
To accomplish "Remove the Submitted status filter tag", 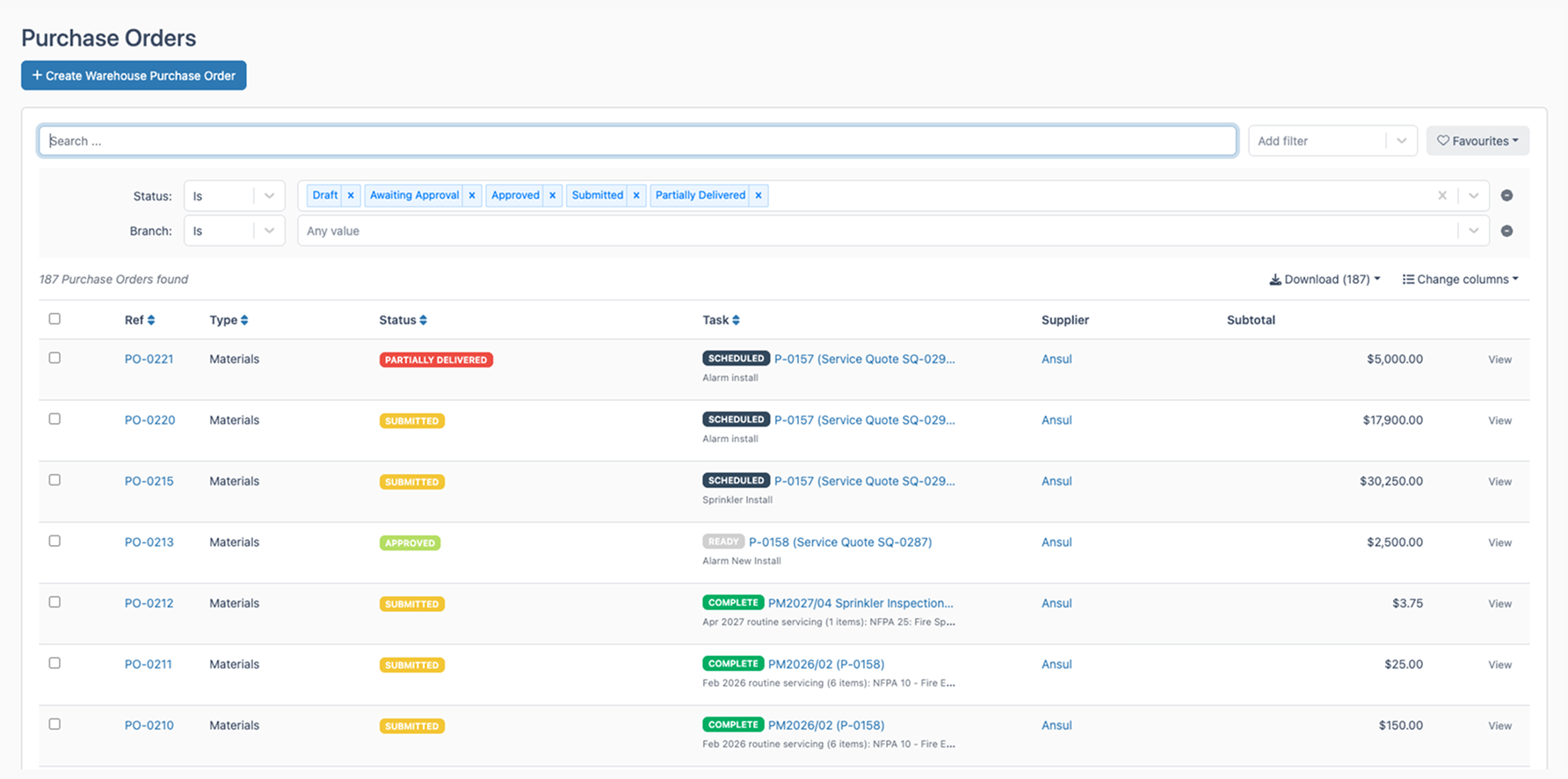I will pos(636,195).
